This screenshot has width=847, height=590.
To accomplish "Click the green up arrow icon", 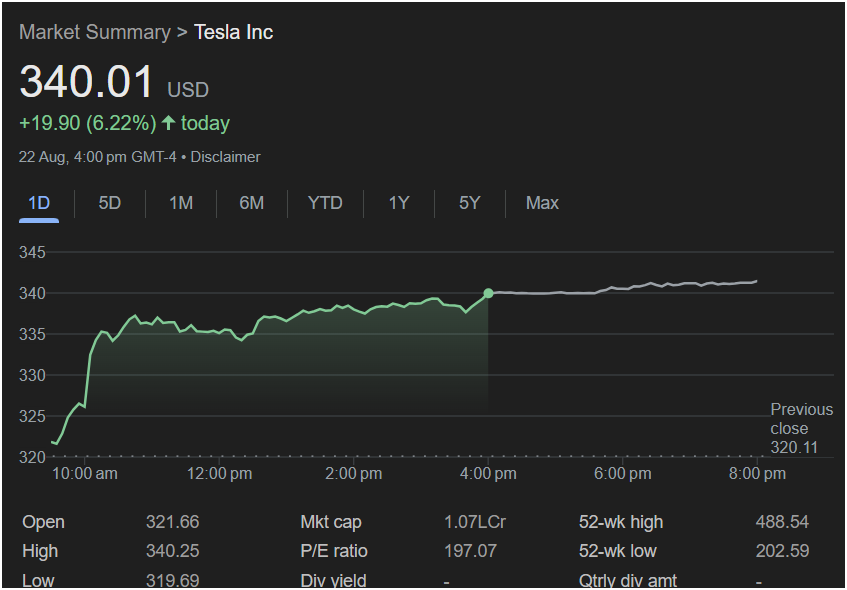I will [x=168, y=123].
